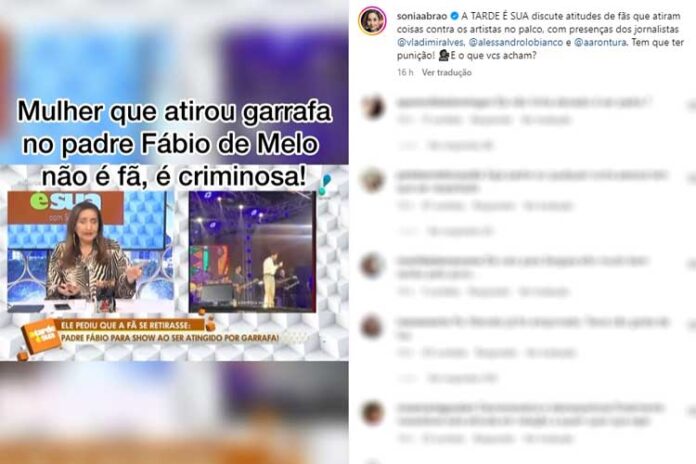Expand replies under the fourth comment

[462, 378]
